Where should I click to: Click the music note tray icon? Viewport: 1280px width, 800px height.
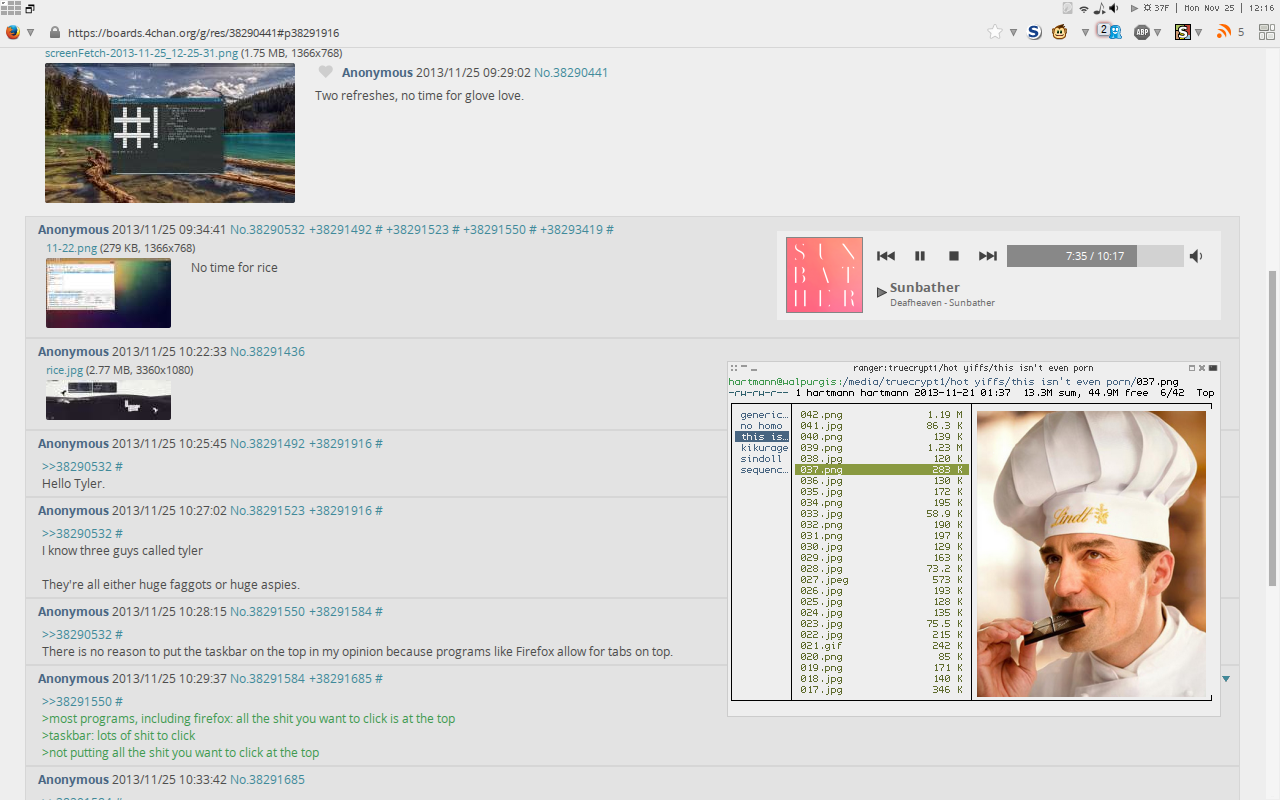coord(1098,8)
